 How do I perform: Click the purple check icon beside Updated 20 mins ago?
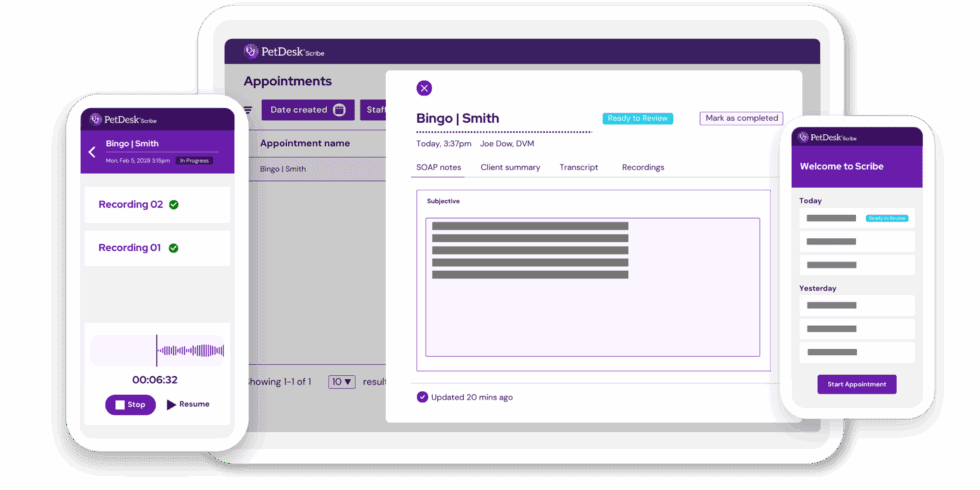pyautogui.click(x=422, y=397)
